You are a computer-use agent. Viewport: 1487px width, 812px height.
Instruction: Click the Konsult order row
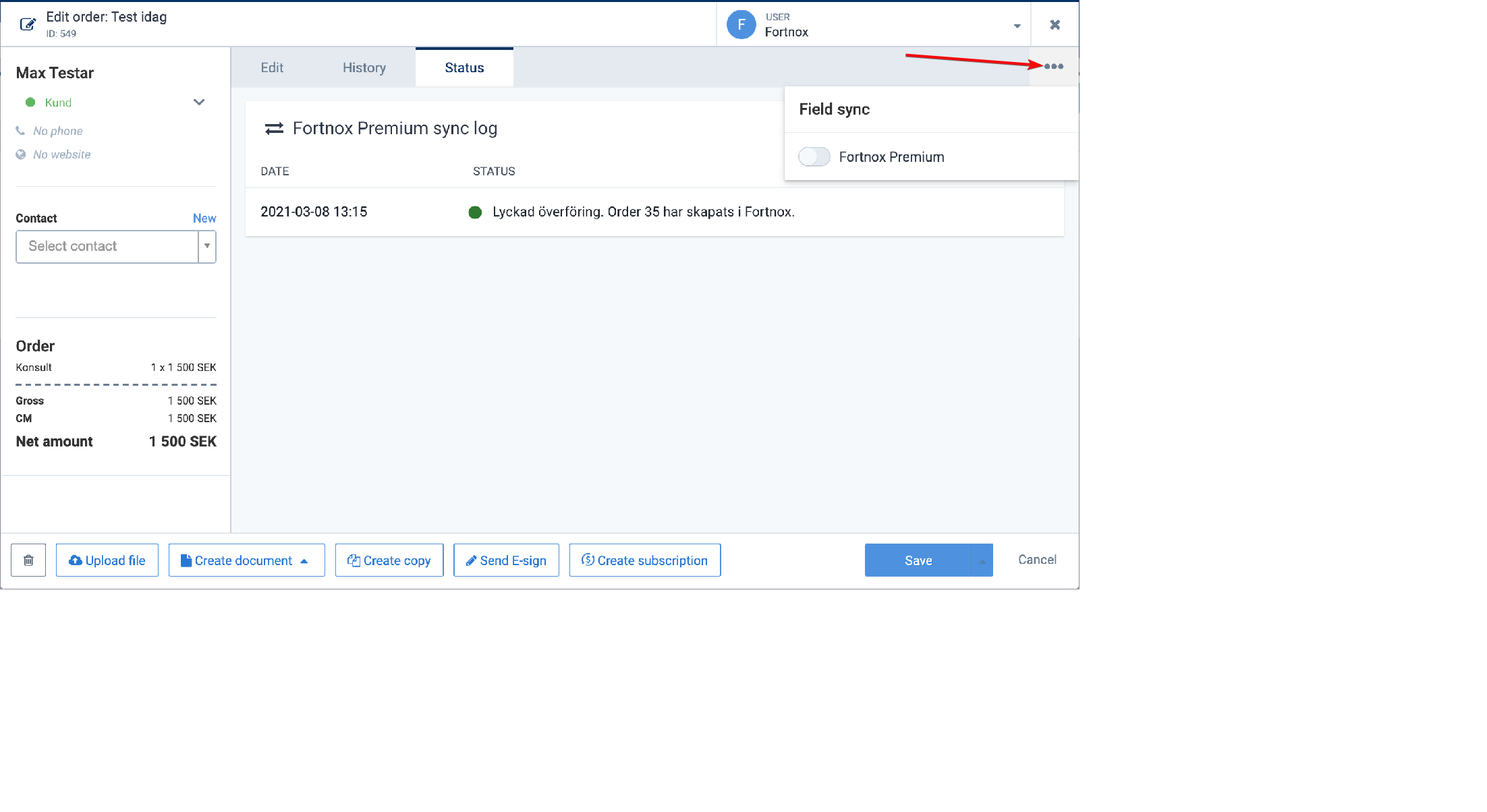coord(116,368)
